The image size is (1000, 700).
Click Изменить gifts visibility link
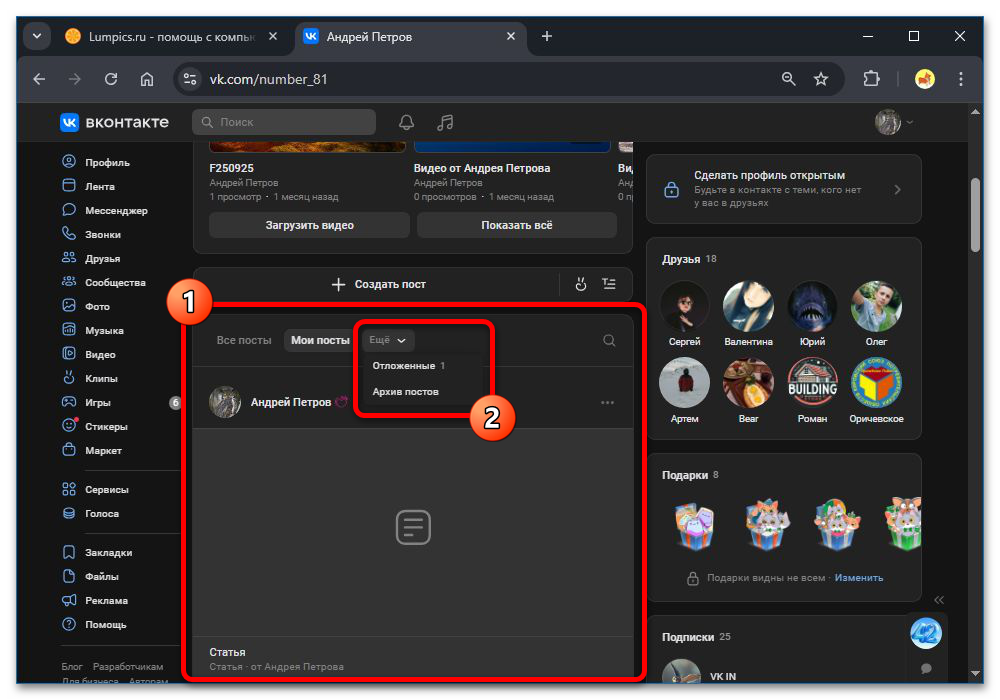point(858,578)
